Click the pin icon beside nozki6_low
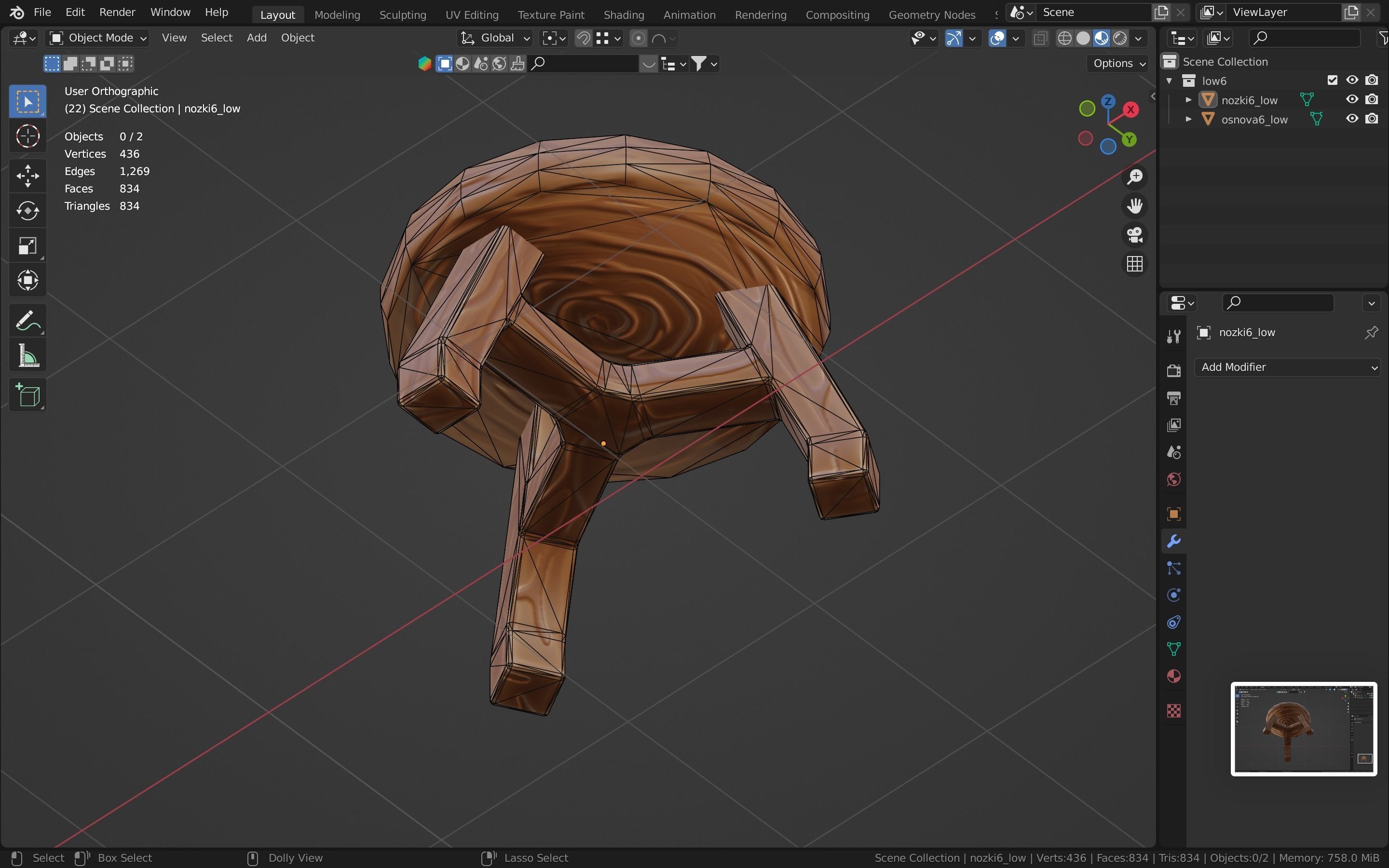The height and width of the screenshot is (868, 1389). pos(1371,332)
